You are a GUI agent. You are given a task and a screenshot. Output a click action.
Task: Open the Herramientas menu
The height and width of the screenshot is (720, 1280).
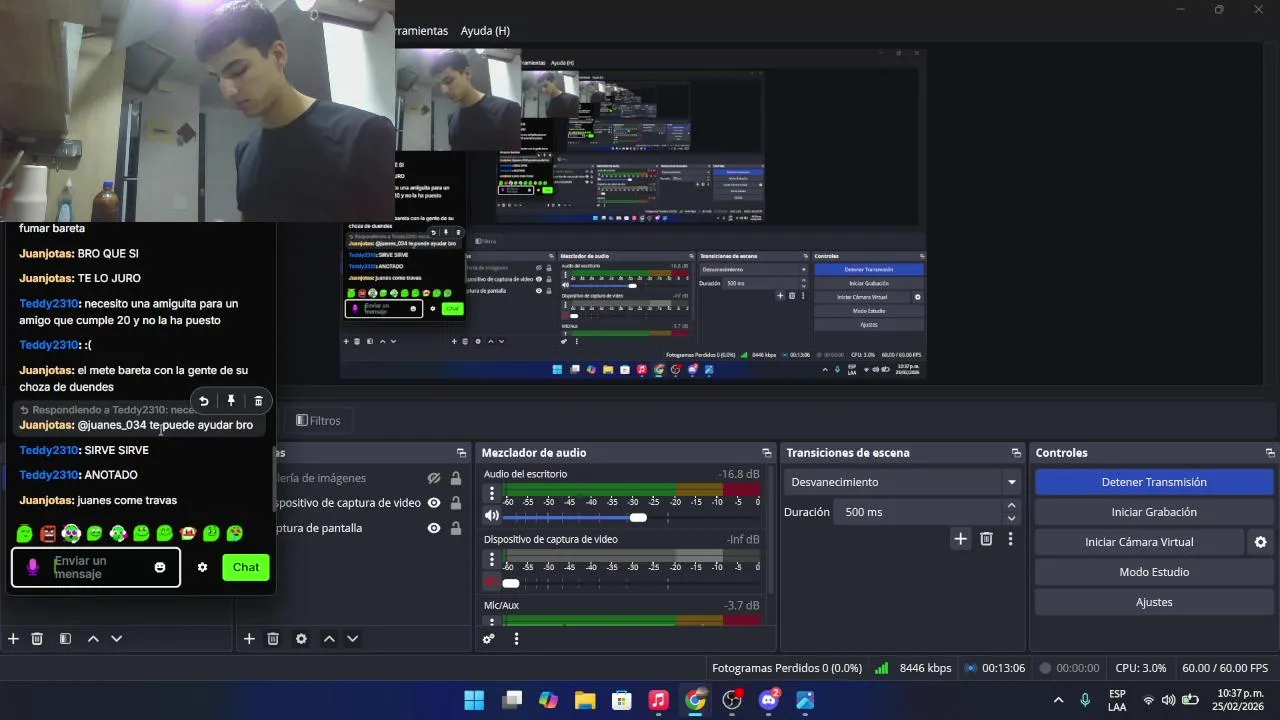tap(422, 31)
